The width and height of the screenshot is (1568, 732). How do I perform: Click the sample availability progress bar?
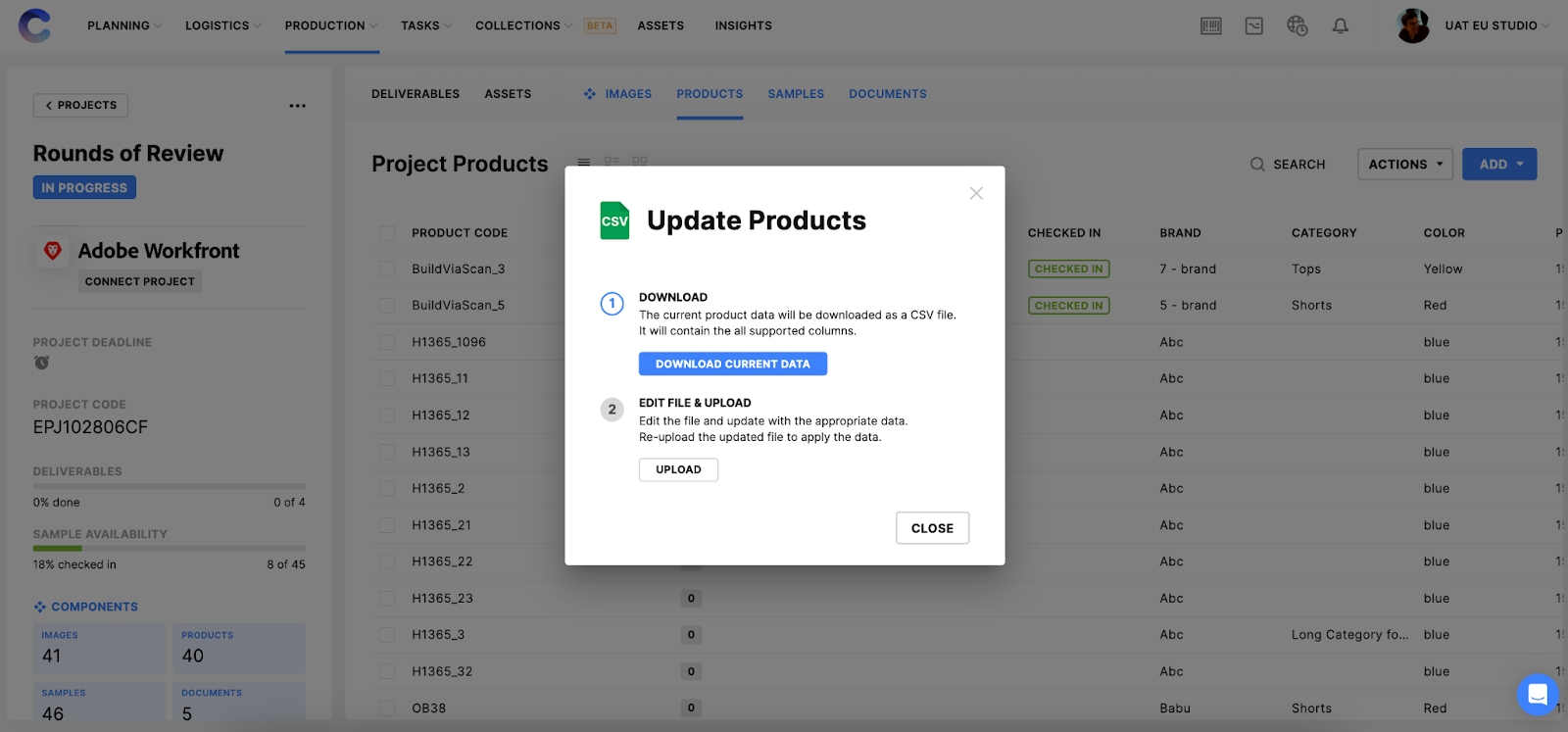click(x=169, y=549)
